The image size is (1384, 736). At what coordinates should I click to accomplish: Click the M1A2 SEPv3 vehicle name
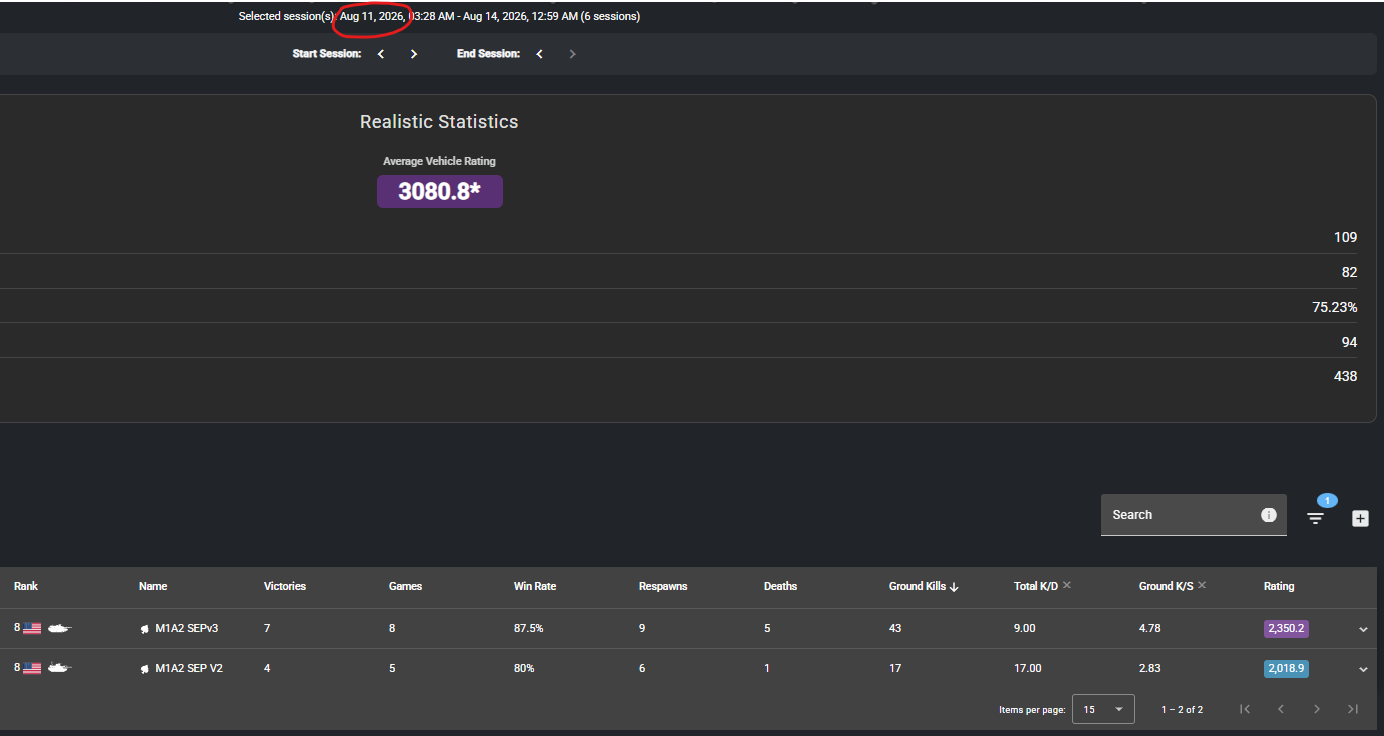186,629
